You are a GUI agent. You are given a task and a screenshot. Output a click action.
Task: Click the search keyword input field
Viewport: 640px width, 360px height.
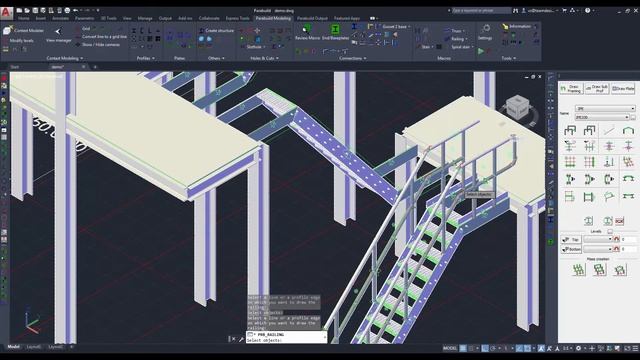(x=481, y=11)
